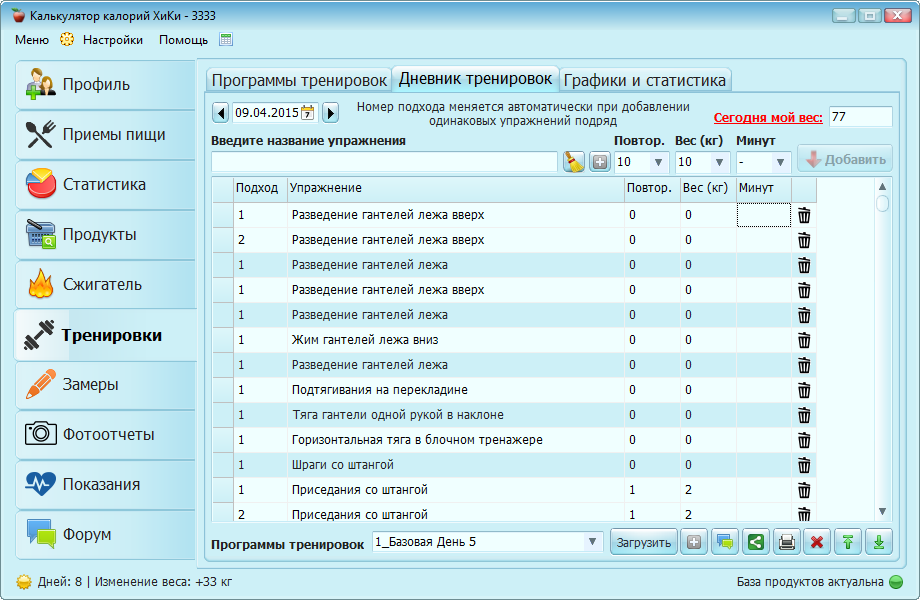Go to next day arrow
The image size is (920, 600).
(x=331, y=113)
